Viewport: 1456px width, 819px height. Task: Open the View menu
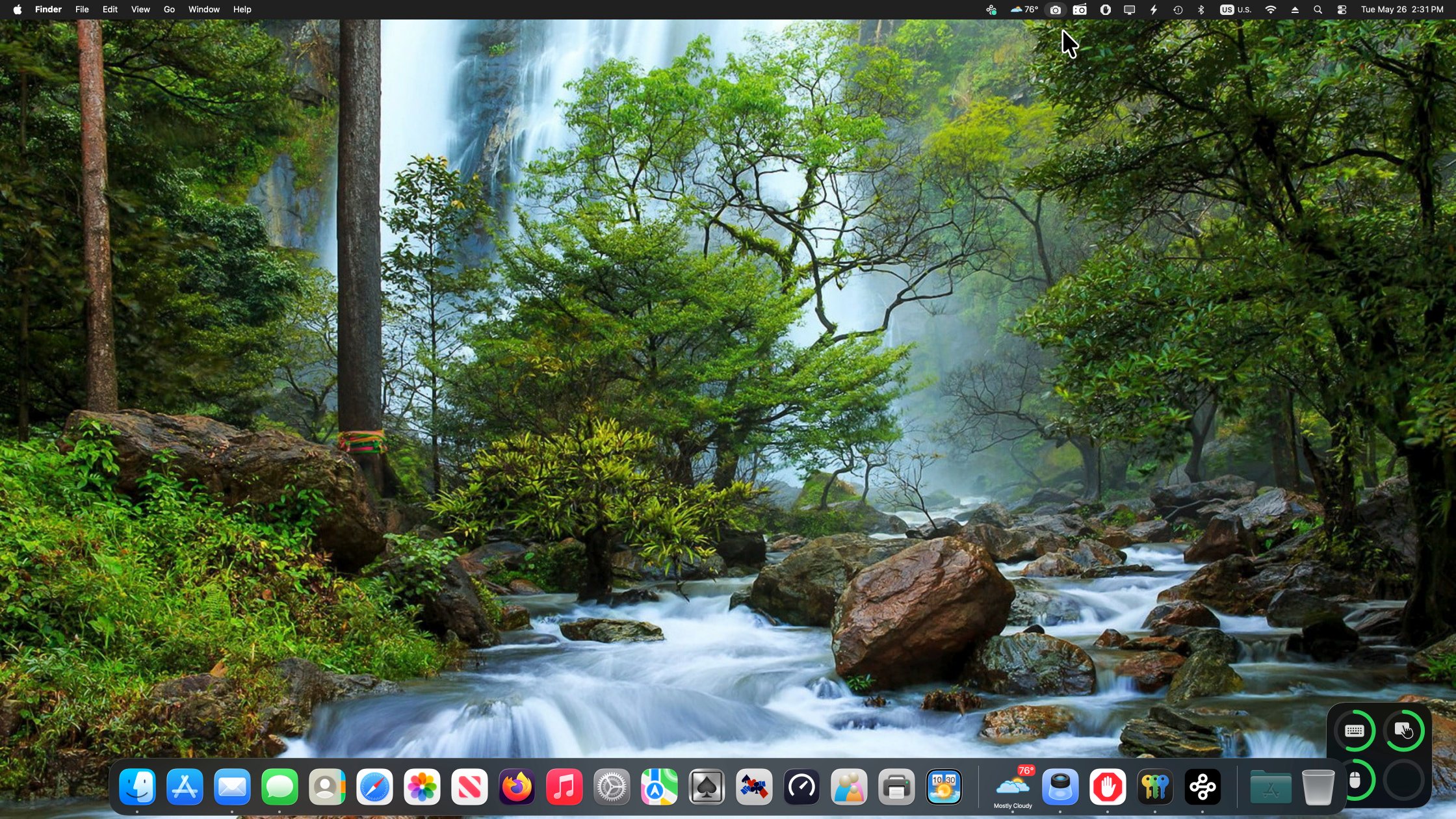coord(140,10)
